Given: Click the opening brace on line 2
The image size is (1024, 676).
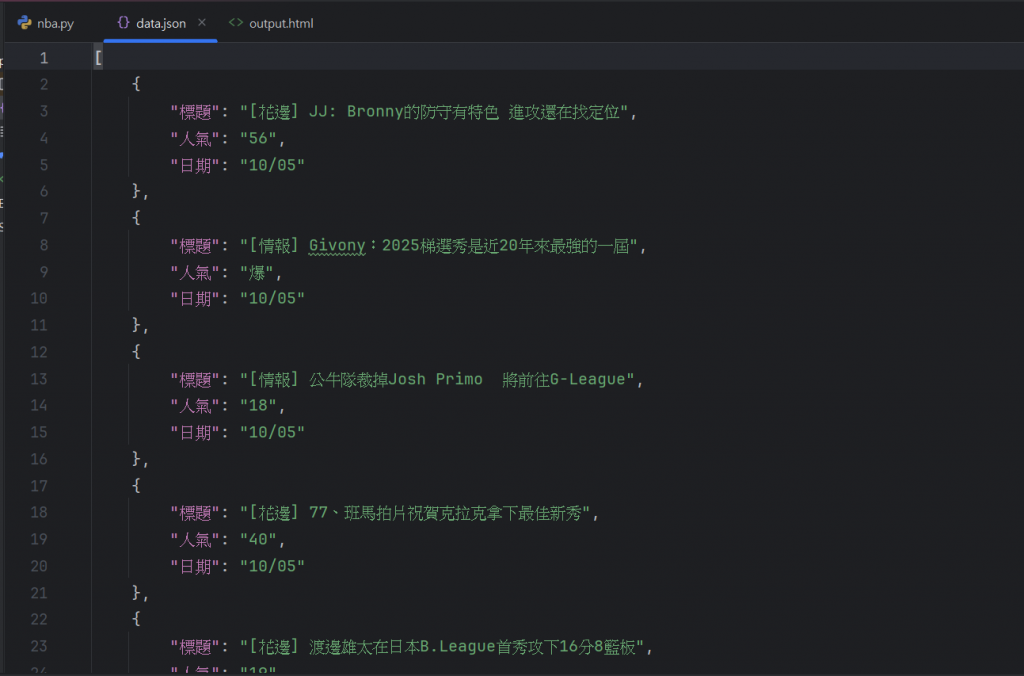Looking at the screenshot, I should click(136, 84).
